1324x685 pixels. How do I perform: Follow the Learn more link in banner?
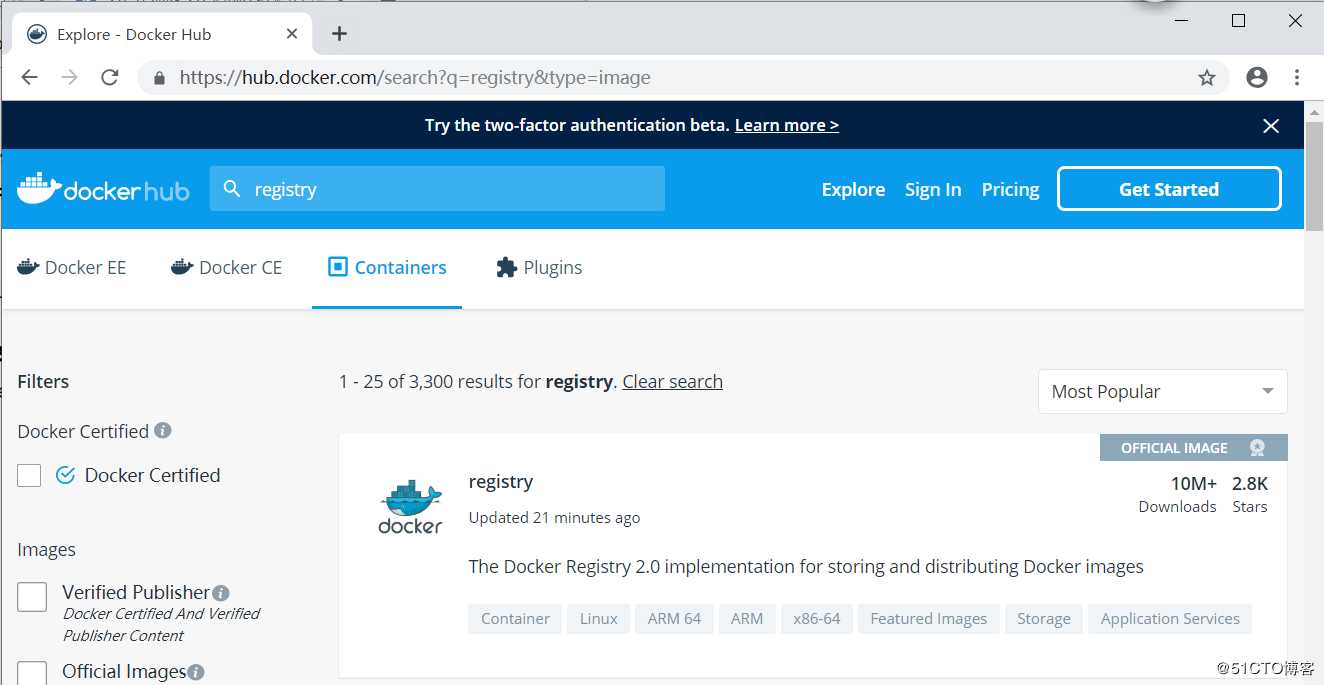tap(787, 125)
